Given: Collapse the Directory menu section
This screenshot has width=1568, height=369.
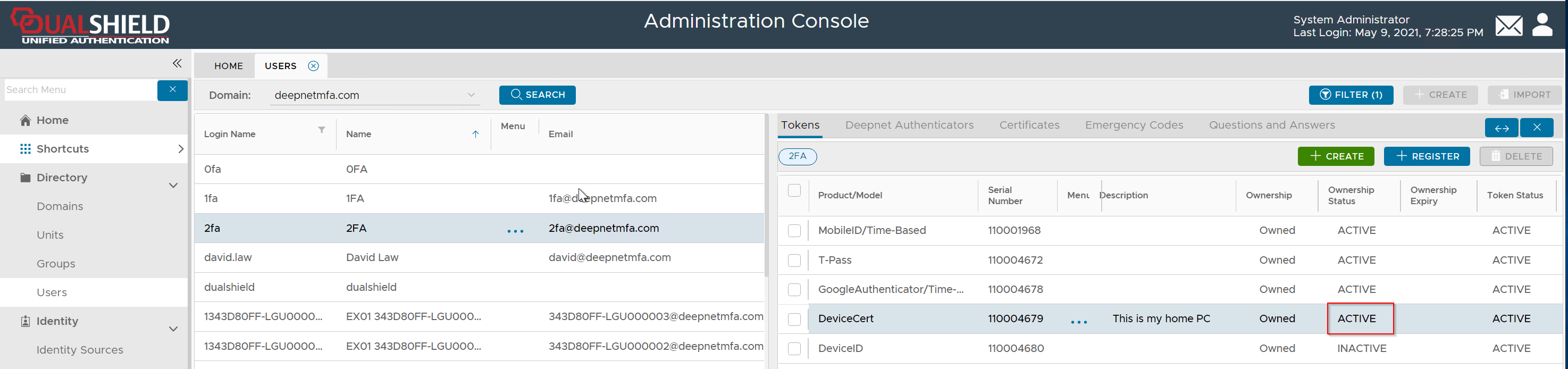Looking at the screenshot, I should [x=173, y=185].
